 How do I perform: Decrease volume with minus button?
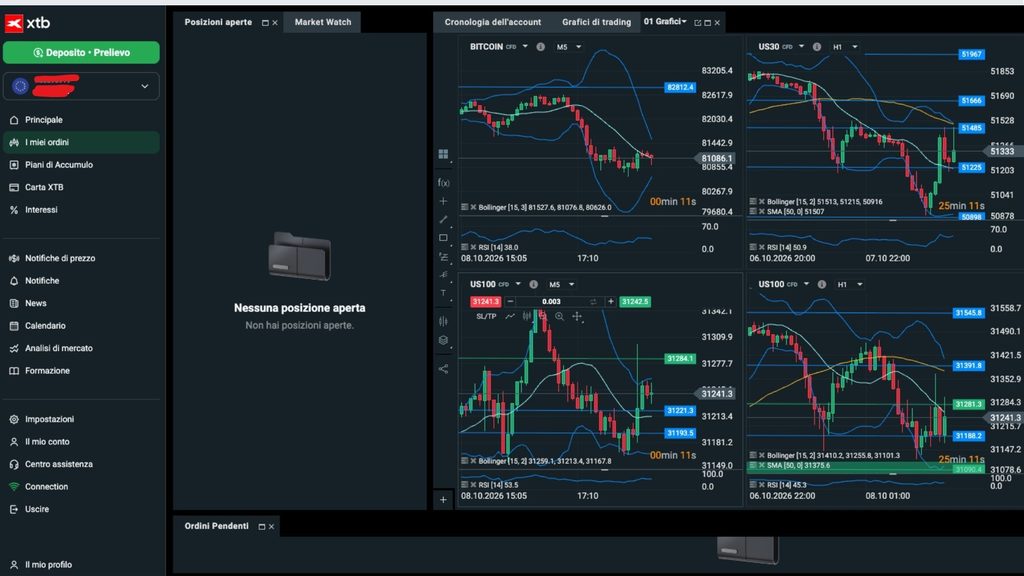pos(511,302)
